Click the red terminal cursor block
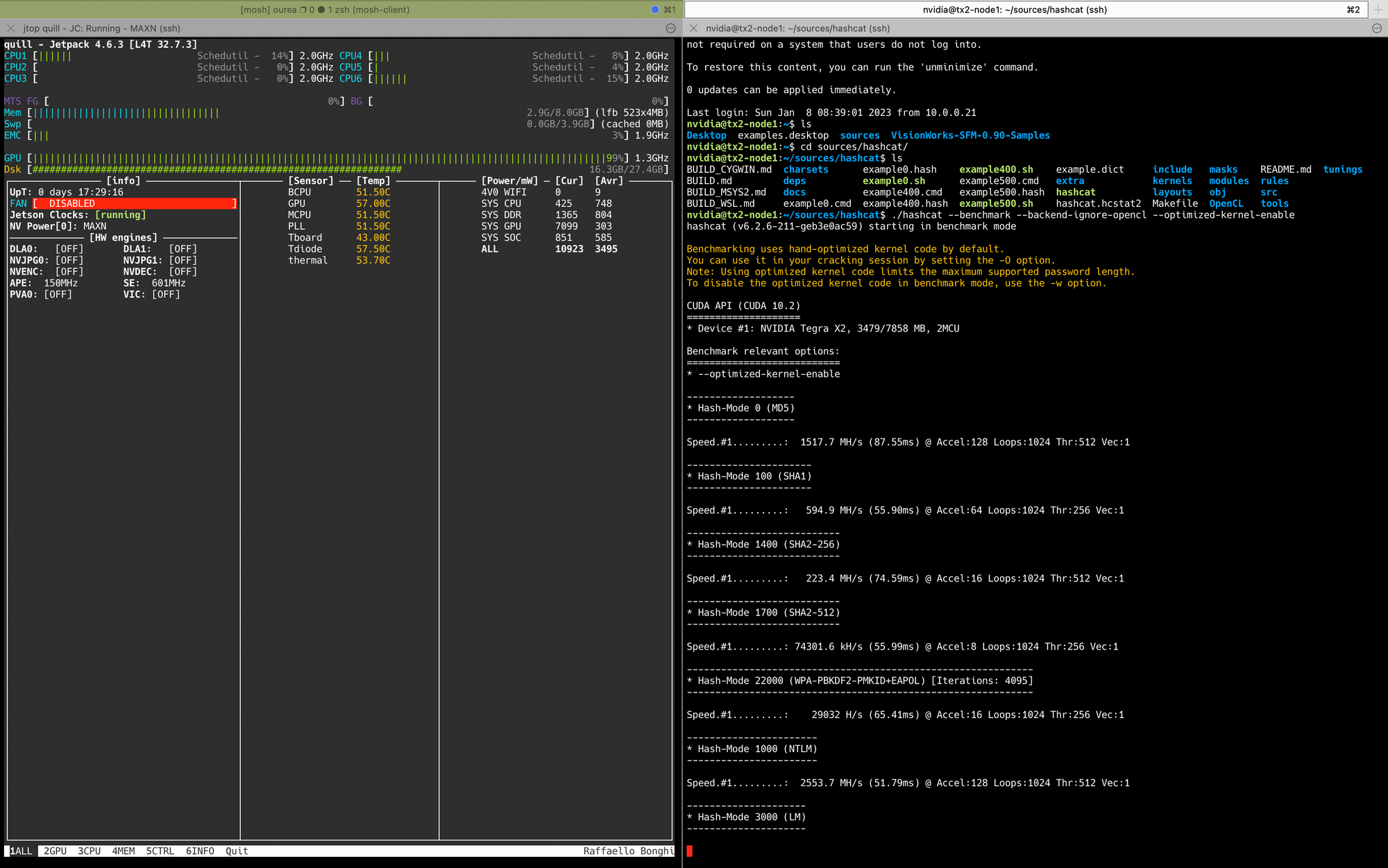The height and width of the screenshot is (868, 1388). pos(690,851)
